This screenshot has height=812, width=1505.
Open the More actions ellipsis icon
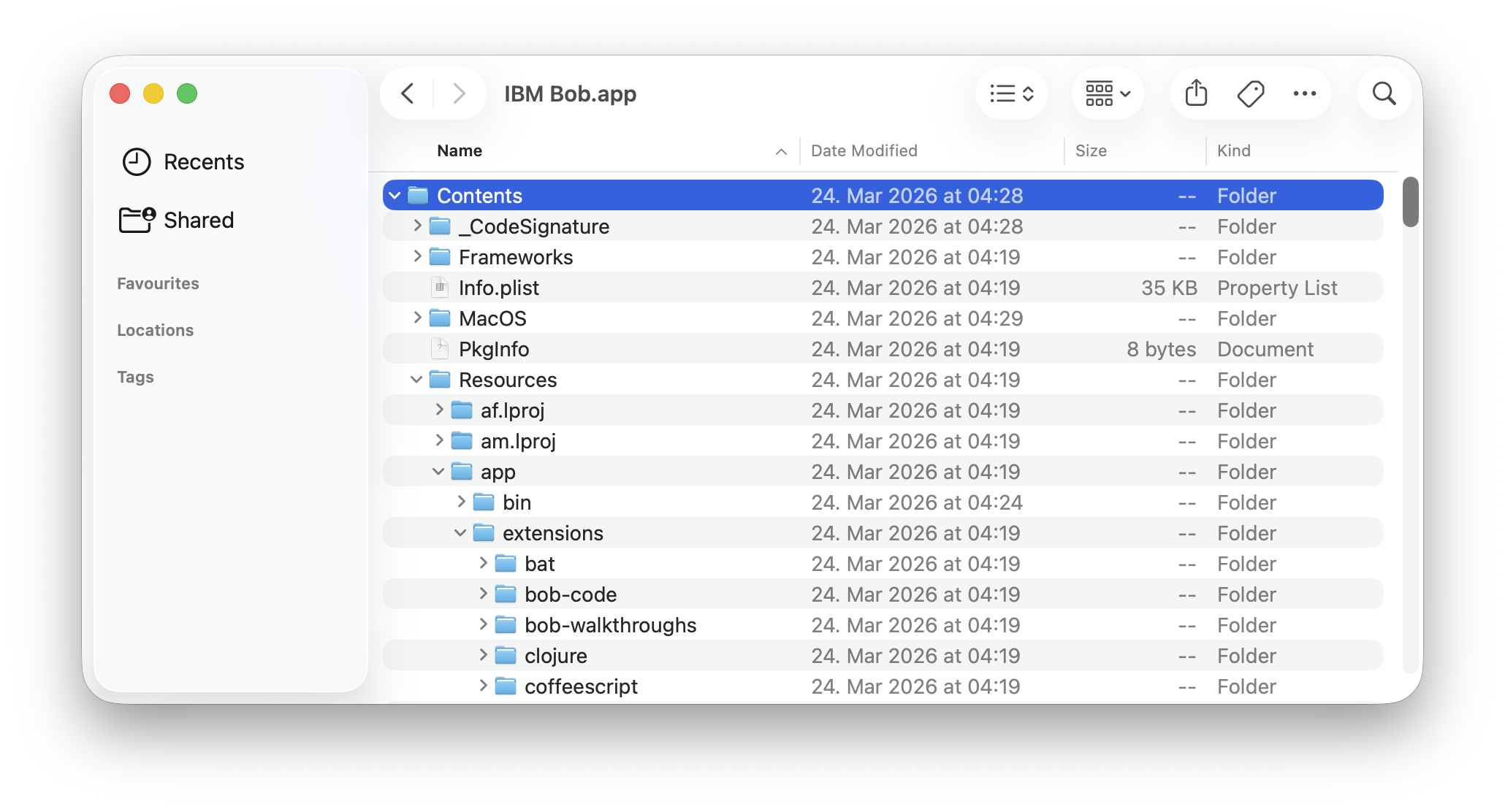1305,93
